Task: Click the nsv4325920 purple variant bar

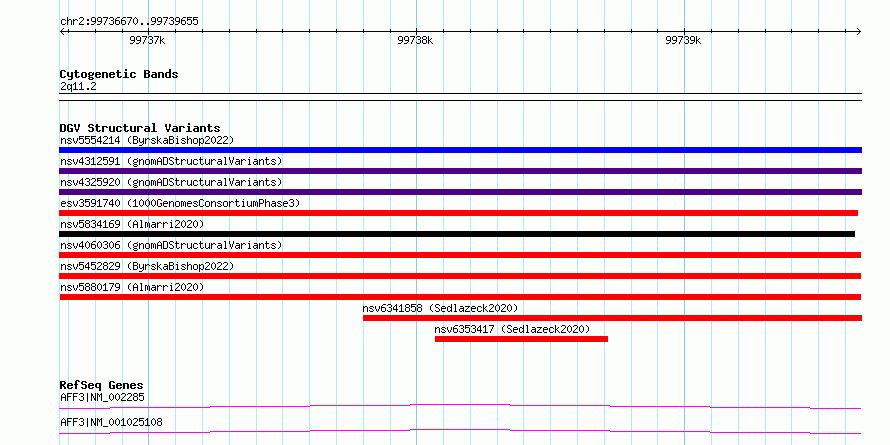Action: 460,192
